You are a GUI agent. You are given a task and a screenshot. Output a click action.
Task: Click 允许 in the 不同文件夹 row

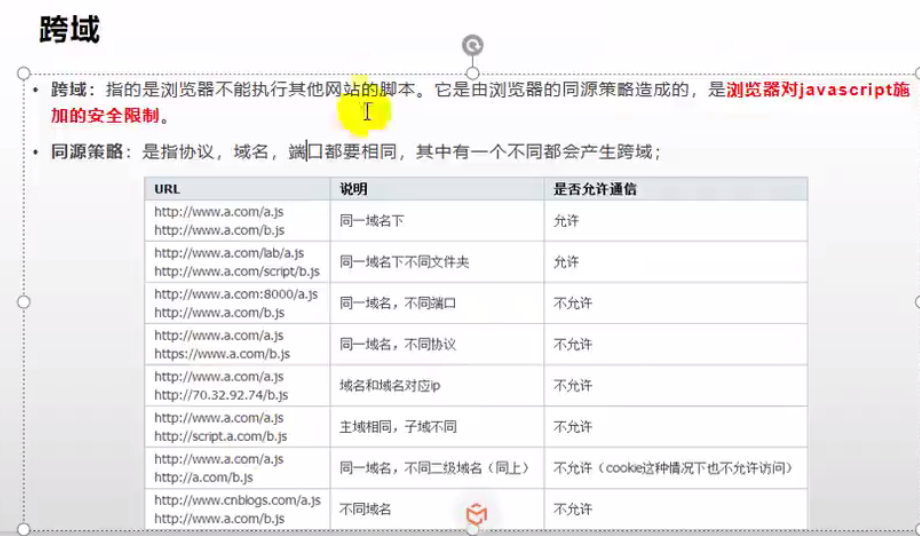click(x=566, y=262)
